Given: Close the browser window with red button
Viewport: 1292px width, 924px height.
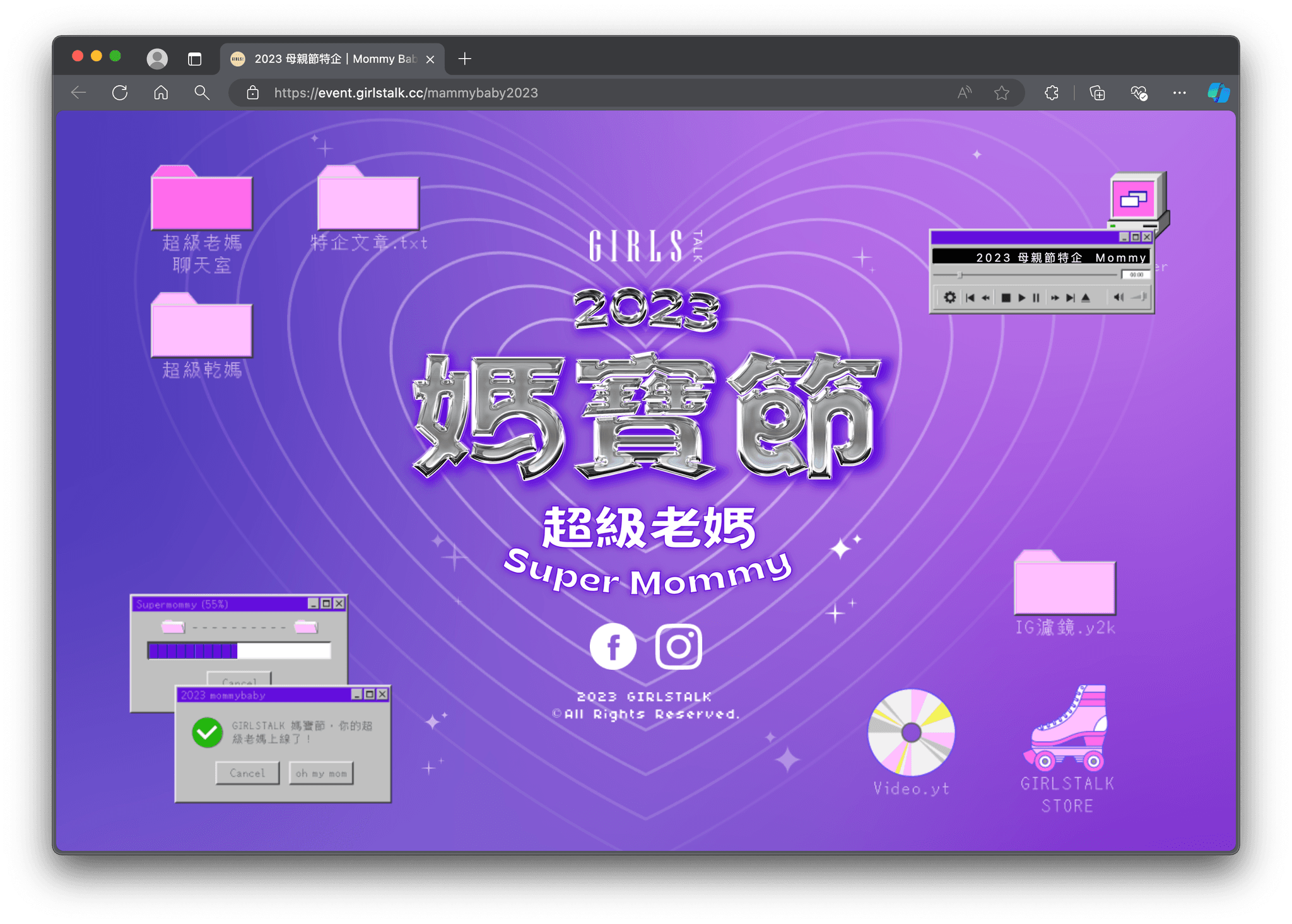Looking at the screenshot, I should pos(78,56).
